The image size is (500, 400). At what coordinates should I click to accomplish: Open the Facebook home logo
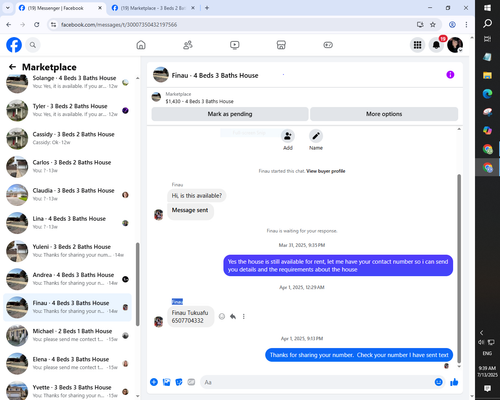pos(14,45)
